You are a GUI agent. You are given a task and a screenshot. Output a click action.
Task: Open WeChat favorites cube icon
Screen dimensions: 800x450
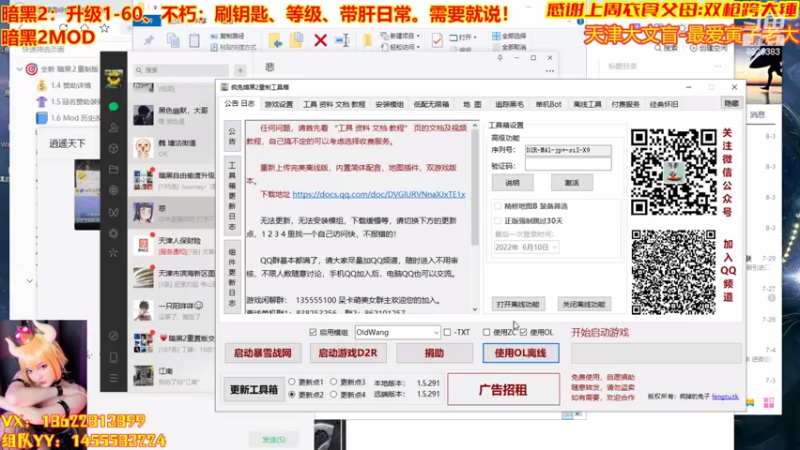pyautogui.click(x=114, y=148)
